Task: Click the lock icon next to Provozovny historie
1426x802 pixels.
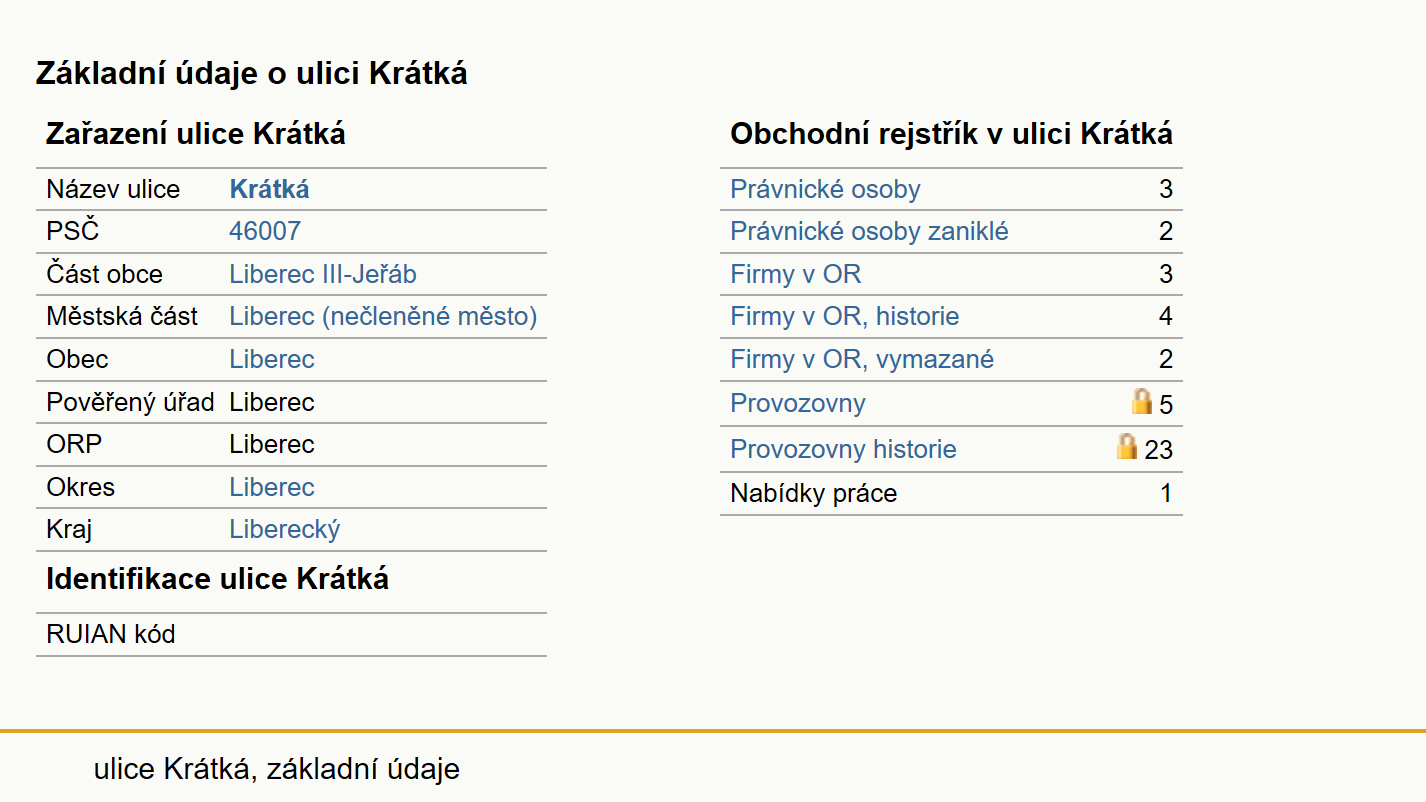Action: 1127,446
